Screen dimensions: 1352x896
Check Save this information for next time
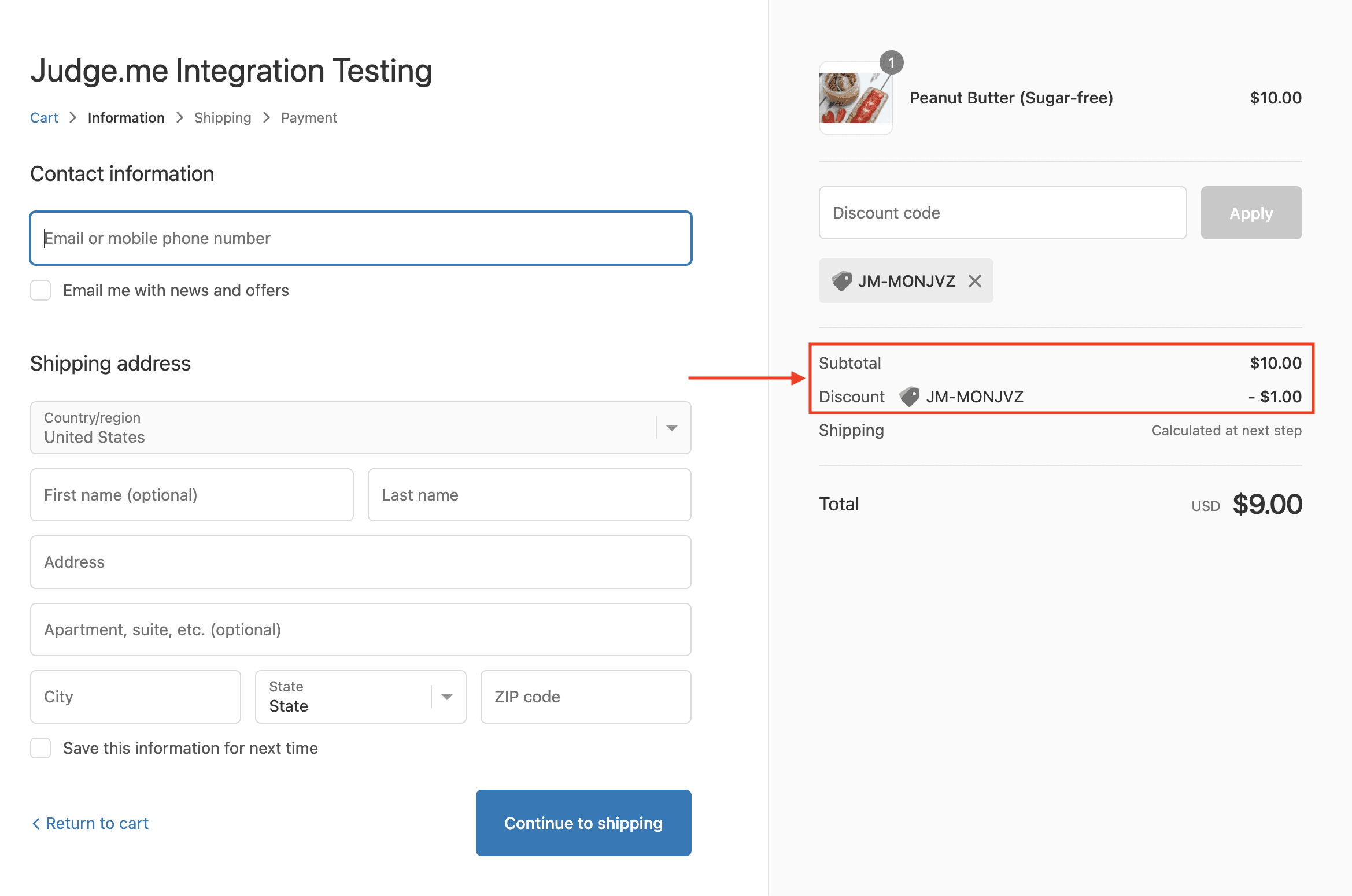click(x=40, y=748)
